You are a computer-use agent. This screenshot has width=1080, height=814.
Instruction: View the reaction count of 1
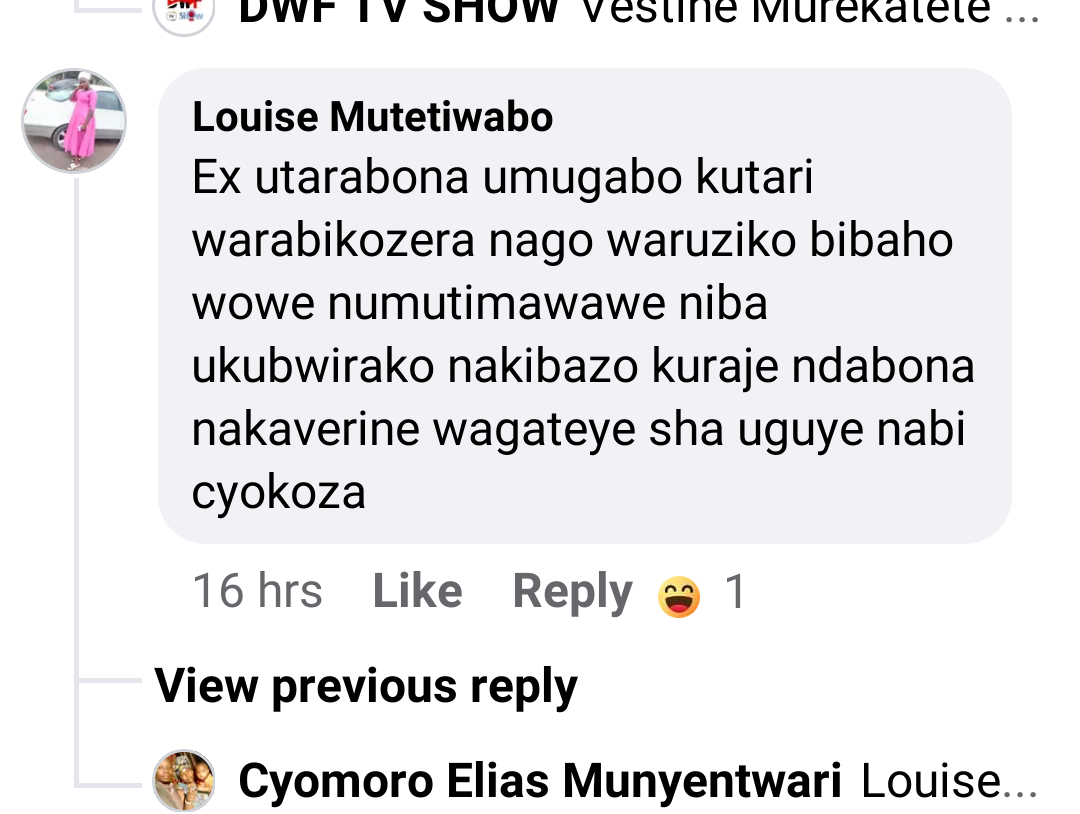[735, 591]
